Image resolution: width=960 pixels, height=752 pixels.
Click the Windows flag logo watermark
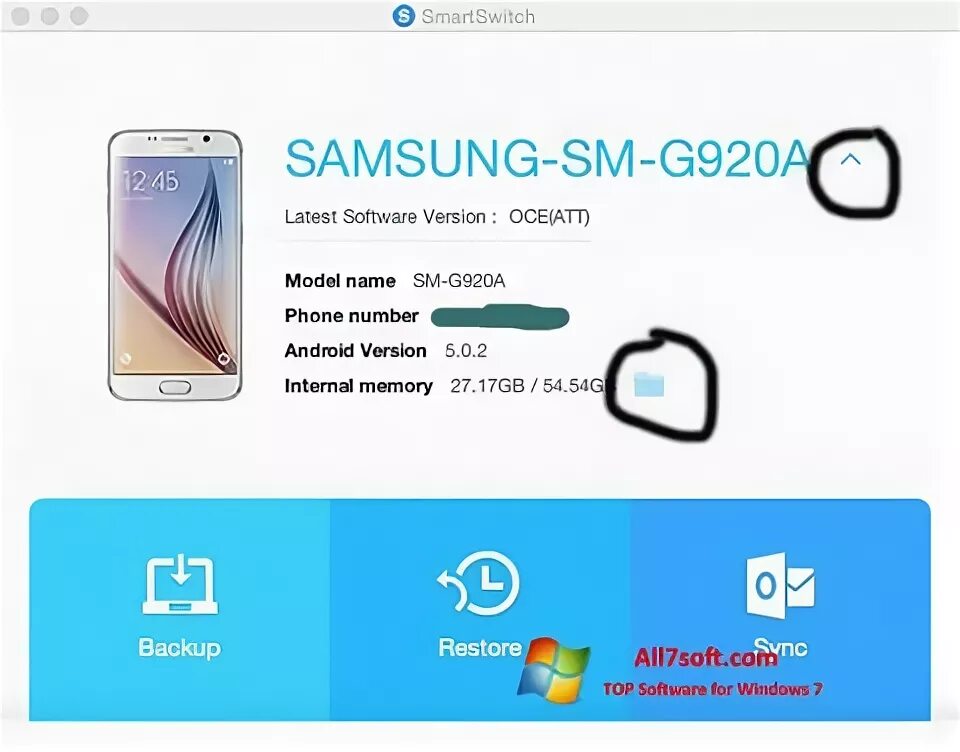[554, 671]
